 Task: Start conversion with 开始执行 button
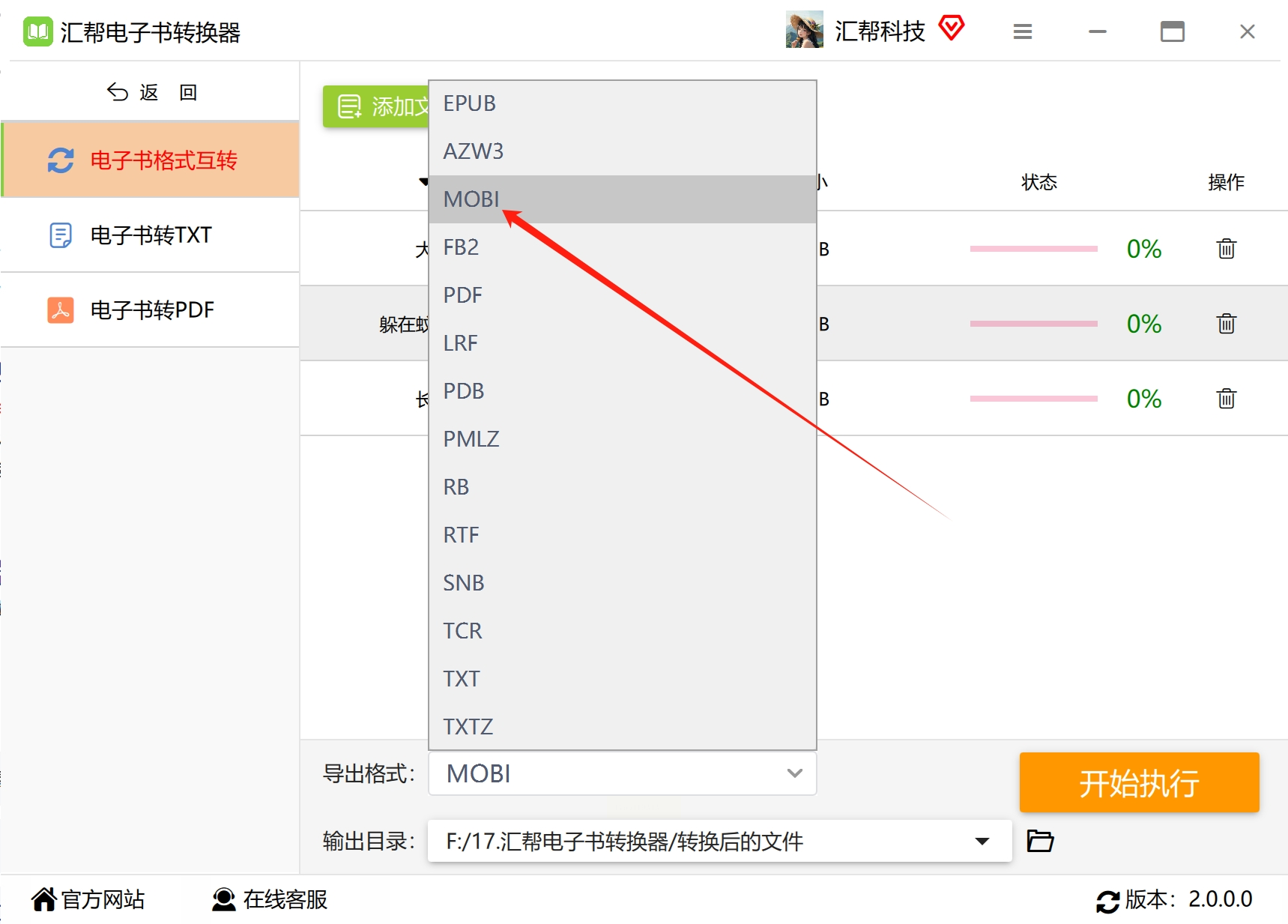[x=1139, y=782]
